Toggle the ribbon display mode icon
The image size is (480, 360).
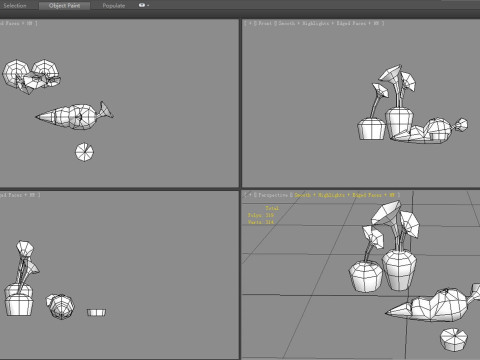pyautogui.click(x=143, y=5)
